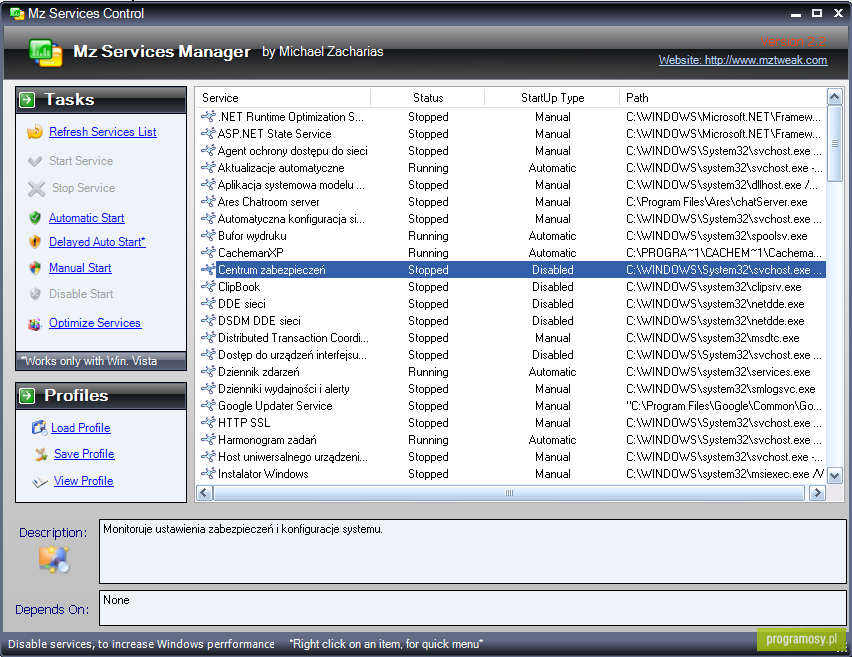The image size is (852, 657).
Task: Click the green arrow icon beside Profiles
Action: (x=27, y=396)
